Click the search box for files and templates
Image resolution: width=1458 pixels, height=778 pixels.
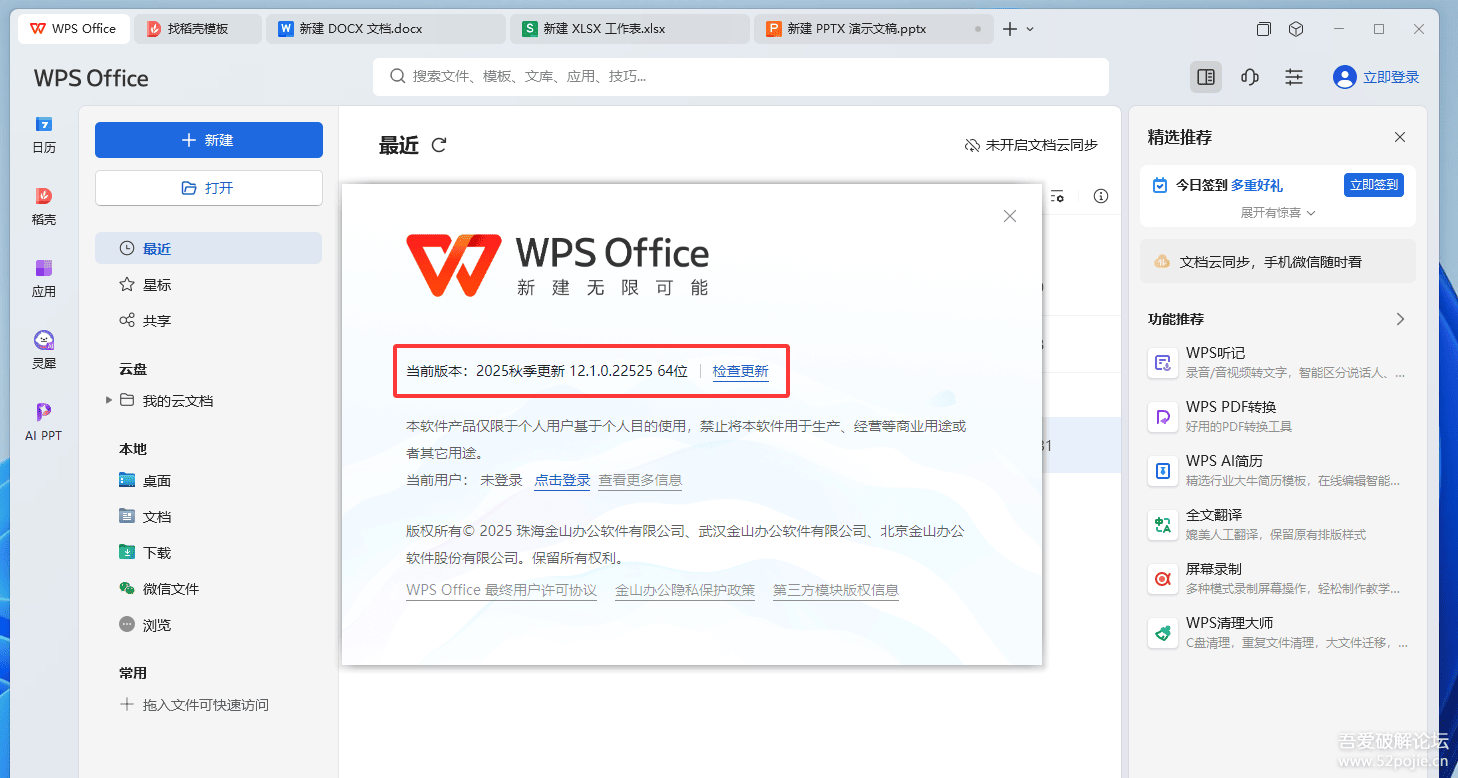741,76
